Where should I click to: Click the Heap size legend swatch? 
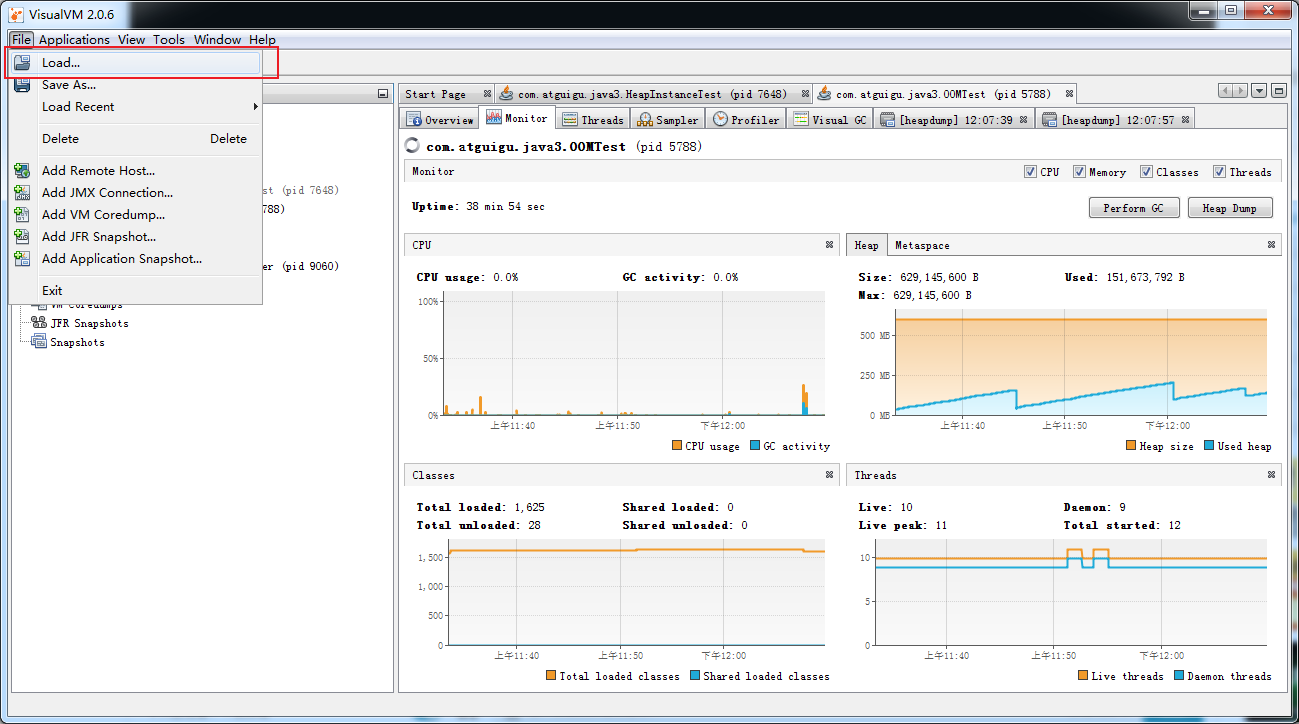coord(1130,446)
